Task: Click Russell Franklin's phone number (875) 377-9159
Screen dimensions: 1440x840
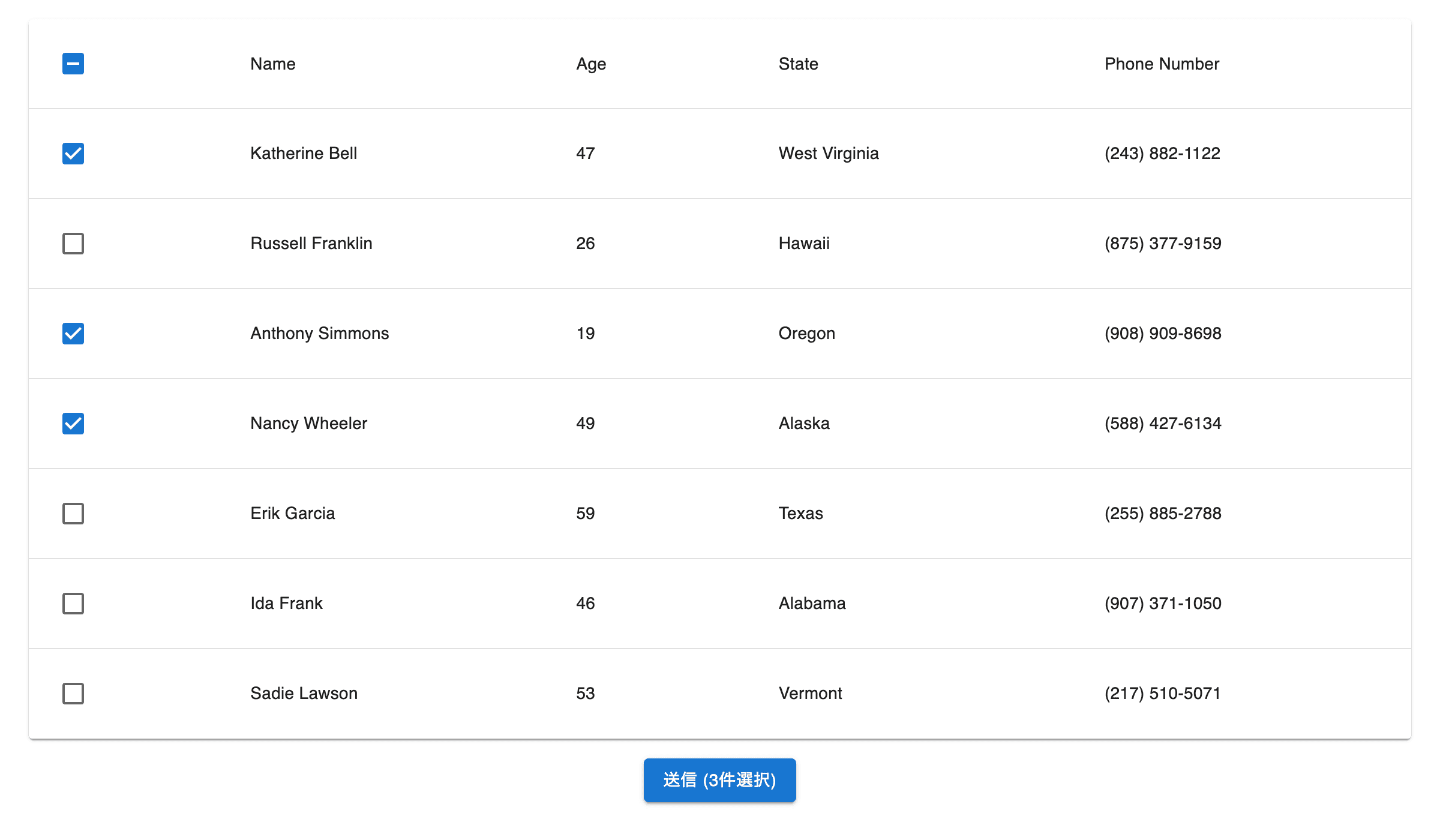Action: point(1163,244)
